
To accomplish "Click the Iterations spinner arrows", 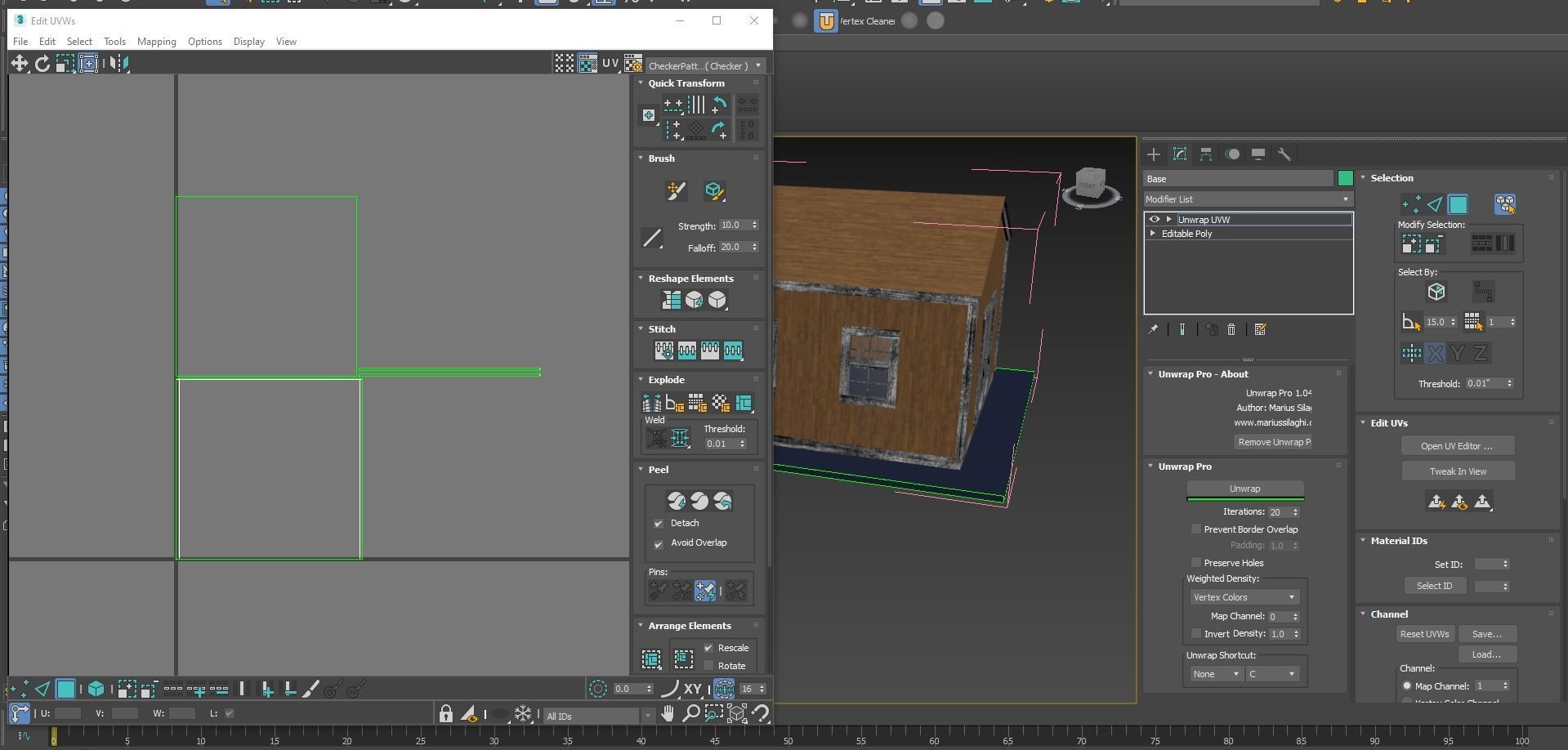I will pyautogui.click(x=1296, y=512).
